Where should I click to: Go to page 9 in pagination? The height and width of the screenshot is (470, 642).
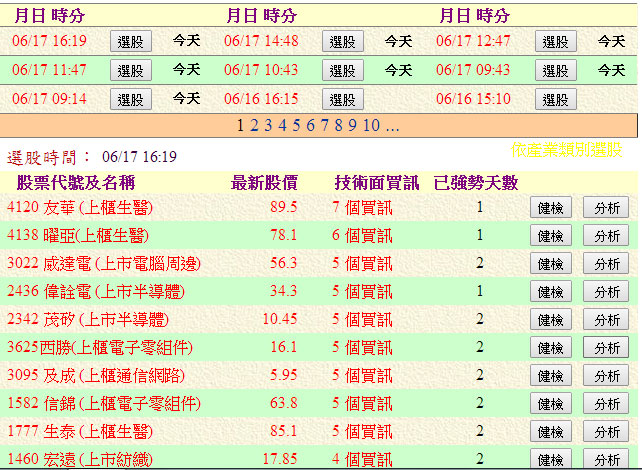(x=352, y=125)
